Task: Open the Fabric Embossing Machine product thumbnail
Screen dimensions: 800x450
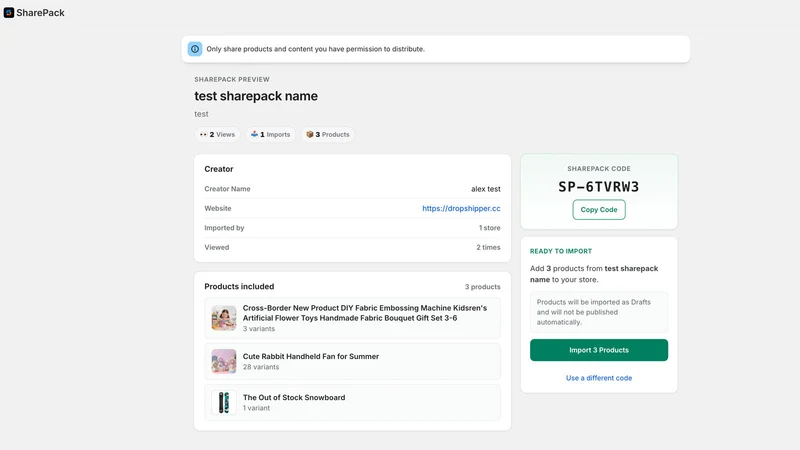Action: tap(223, 318)
